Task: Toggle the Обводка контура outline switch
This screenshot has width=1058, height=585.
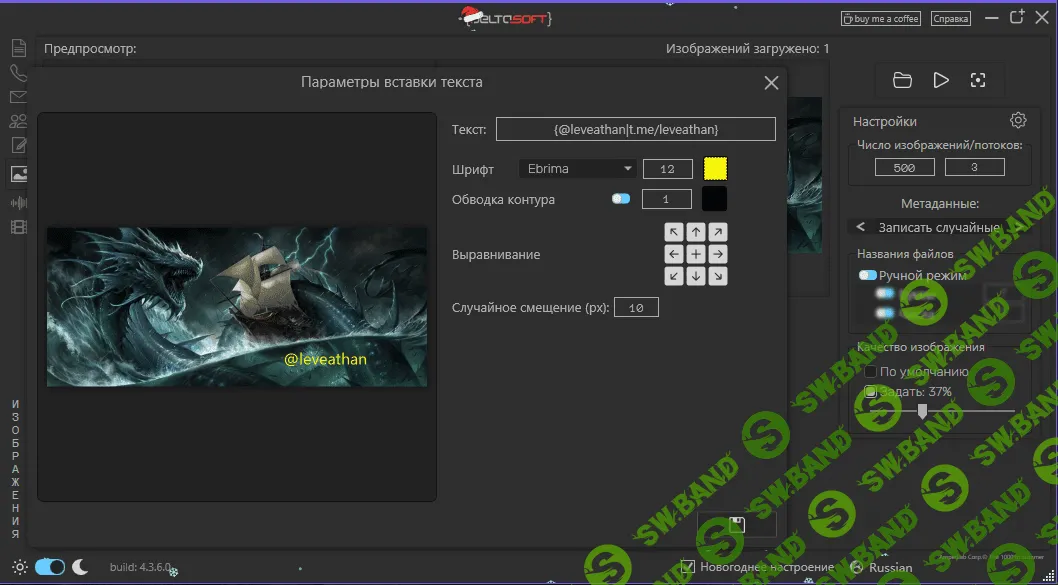Action: pyautogui.click(x=621, y=199)
